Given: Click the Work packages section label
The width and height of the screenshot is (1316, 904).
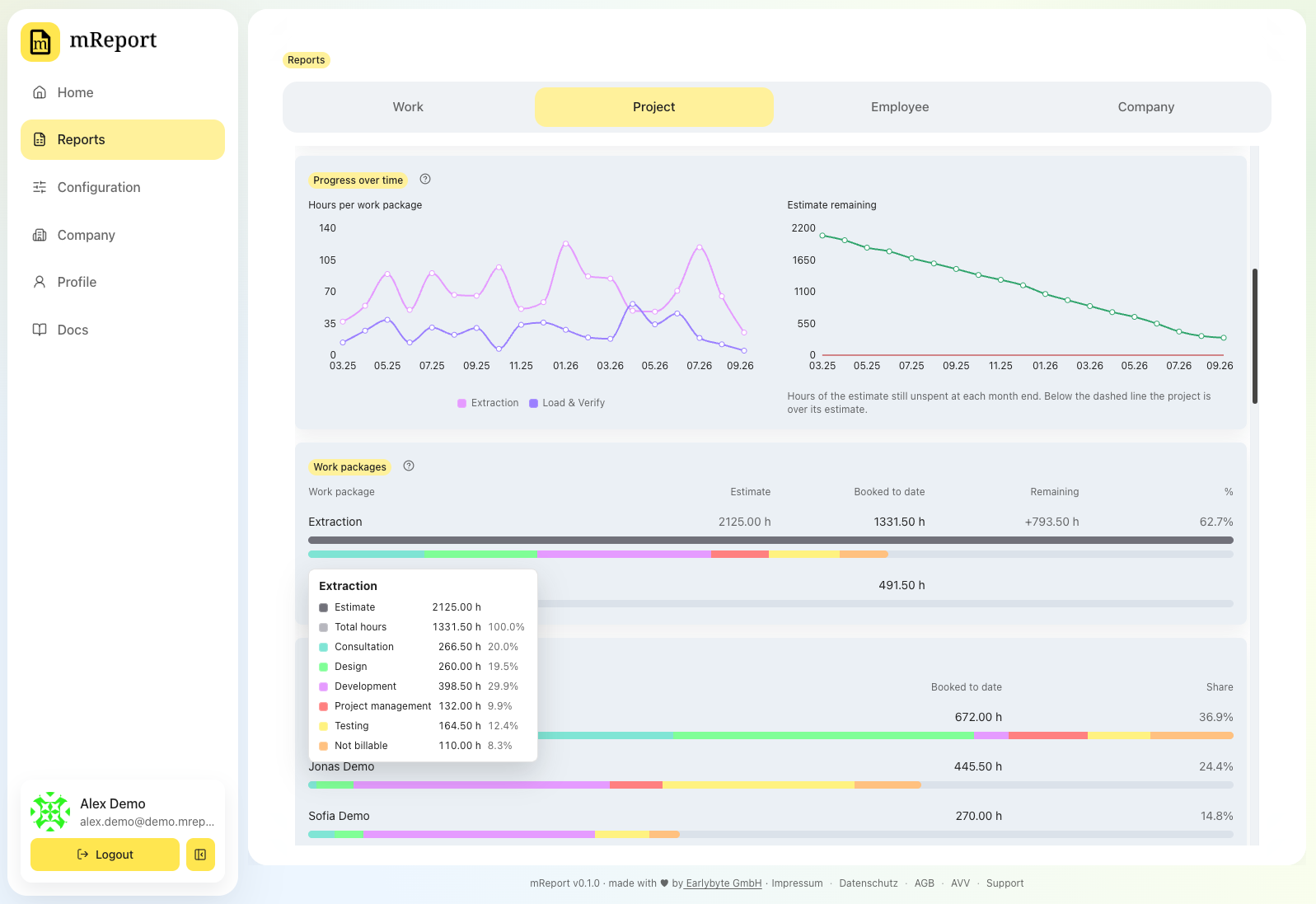Looking at the screenshot, I should (349, 467).
